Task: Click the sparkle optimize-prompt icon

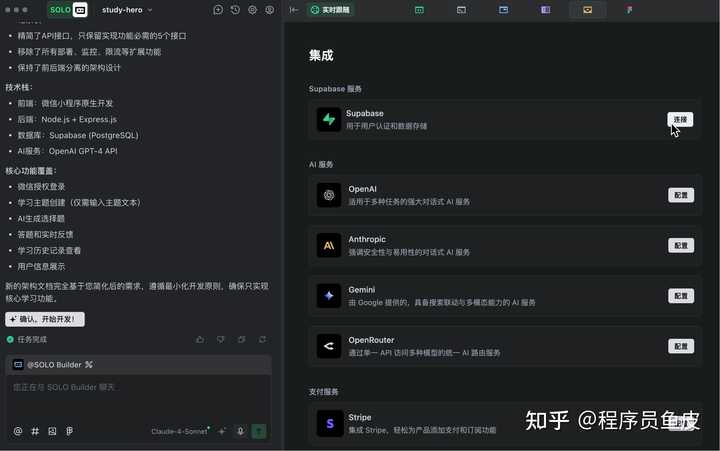Action: pyautogui.click(x=222, y=431)
